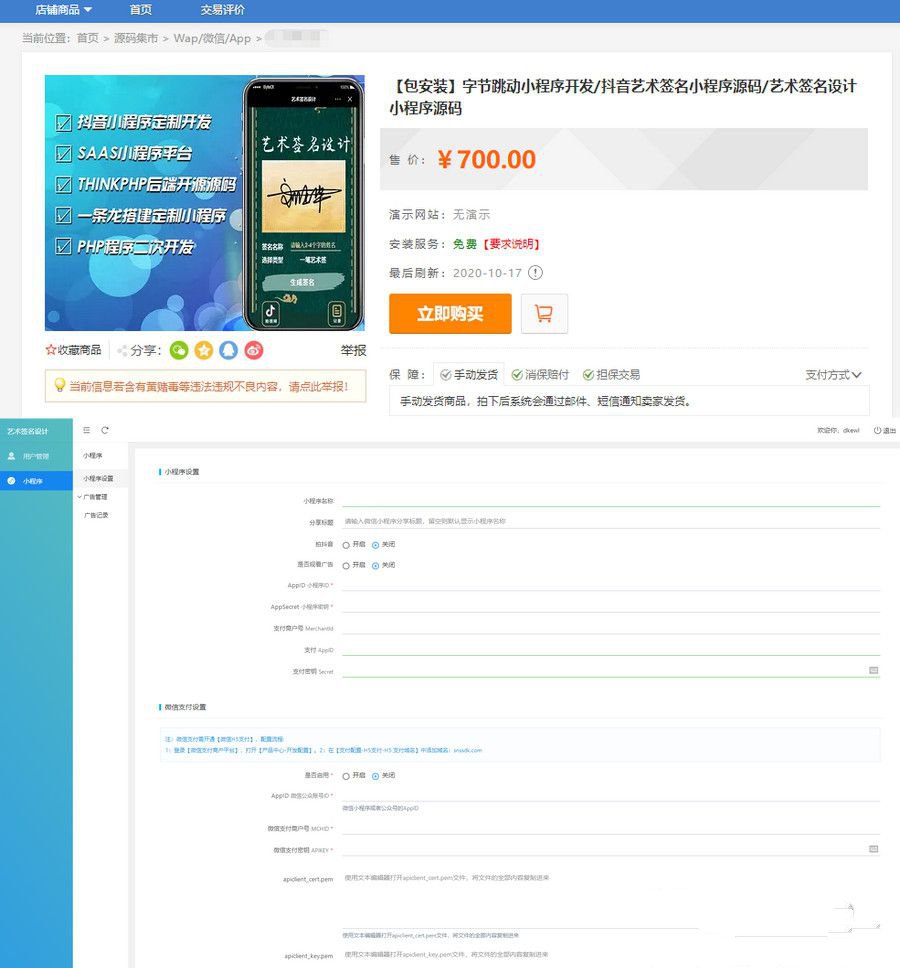Collapse sidebar using the hamburger menu icon
This screenshot has height=968, width=900.
coord(86,429)
